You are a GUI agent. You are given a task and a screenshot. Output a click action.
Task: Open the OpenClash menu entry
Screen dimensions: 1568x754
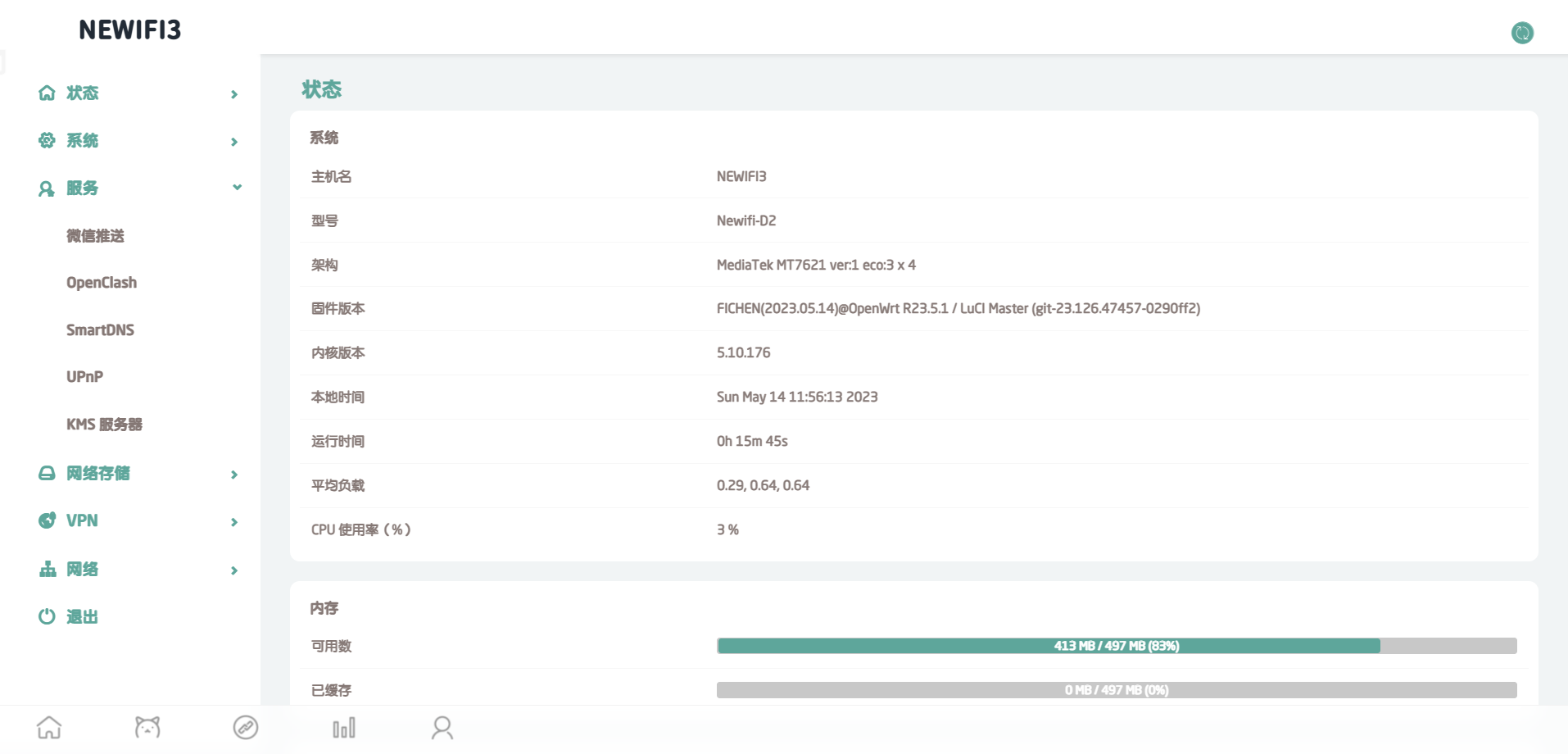tap(102, 282)
